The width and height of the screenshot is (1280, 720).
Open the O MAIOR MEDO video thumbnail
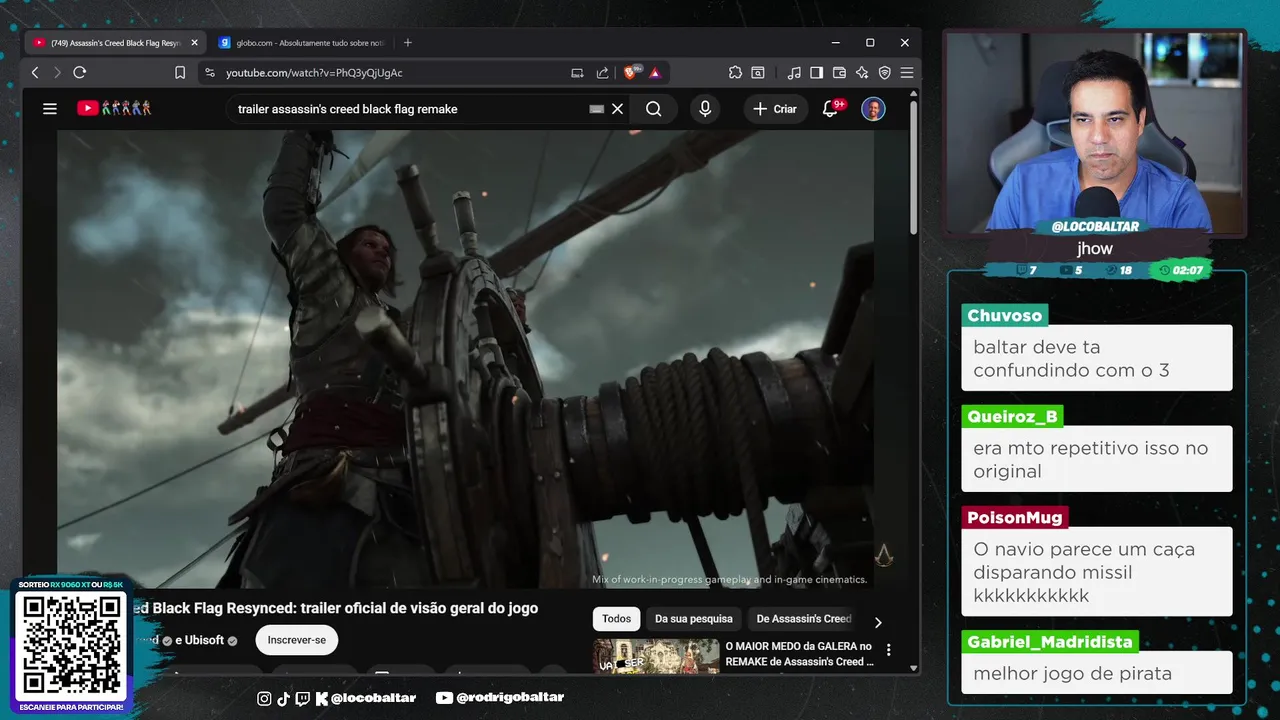point(656,655)
